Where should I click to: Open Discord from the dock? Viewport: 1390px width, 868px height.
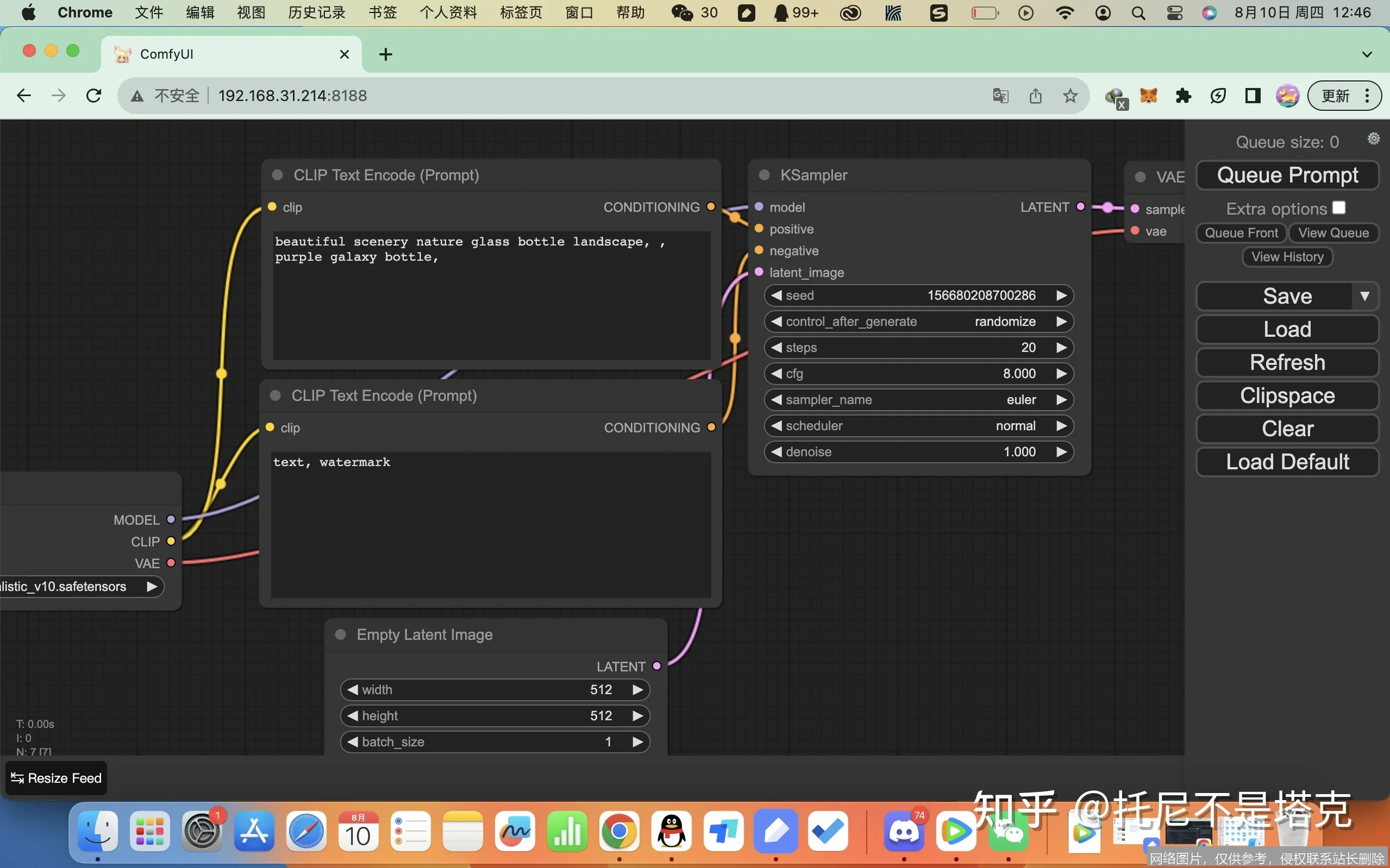(904, 831)
